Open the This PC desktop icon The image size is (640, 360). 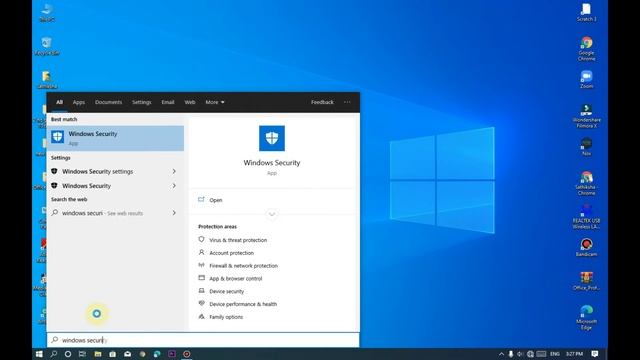(x=47, y=12)
